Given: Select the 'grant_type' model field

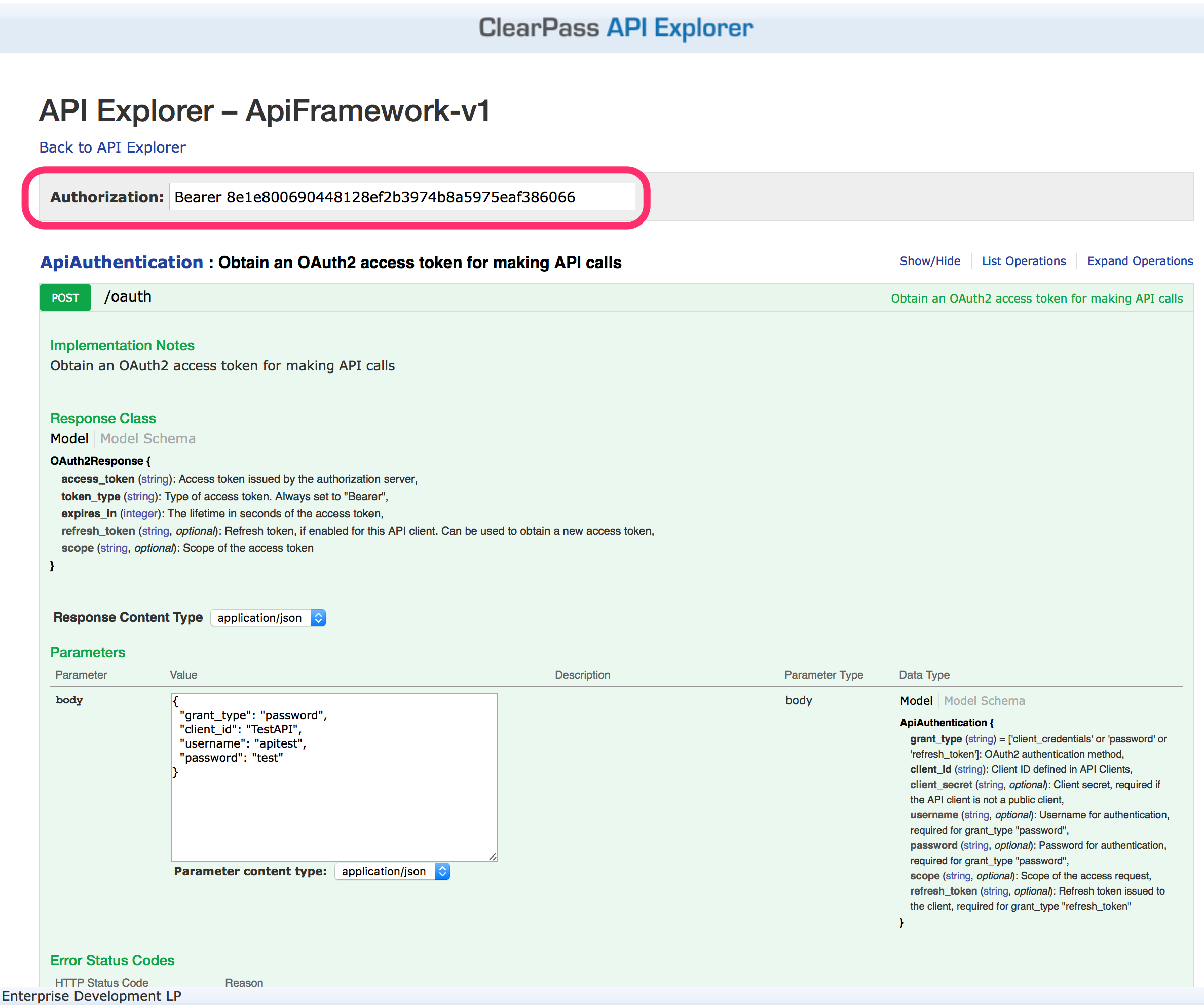Looking at the screenshot, I should click(935, 739).
